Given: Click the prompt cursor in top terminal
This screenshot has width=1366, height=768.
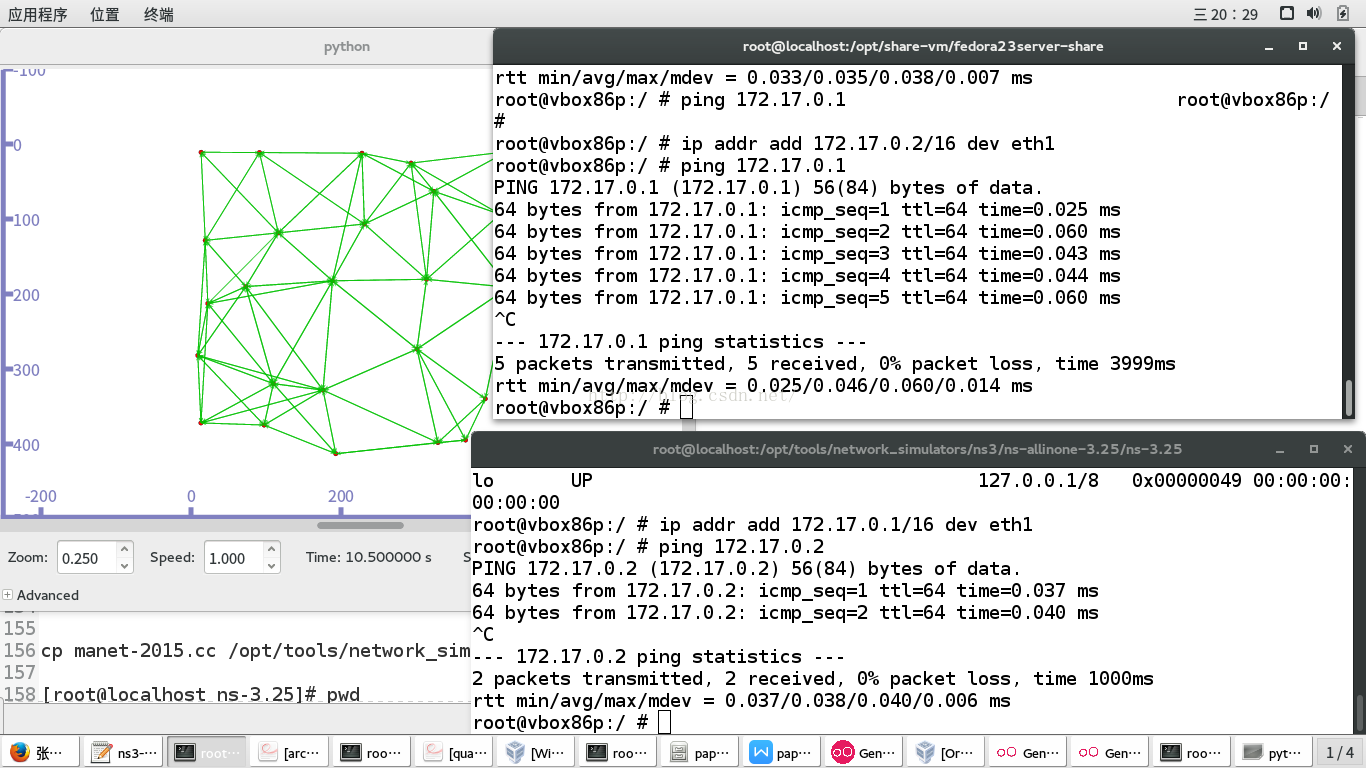Looking at the screenshot, I should [x=686, y=408].
